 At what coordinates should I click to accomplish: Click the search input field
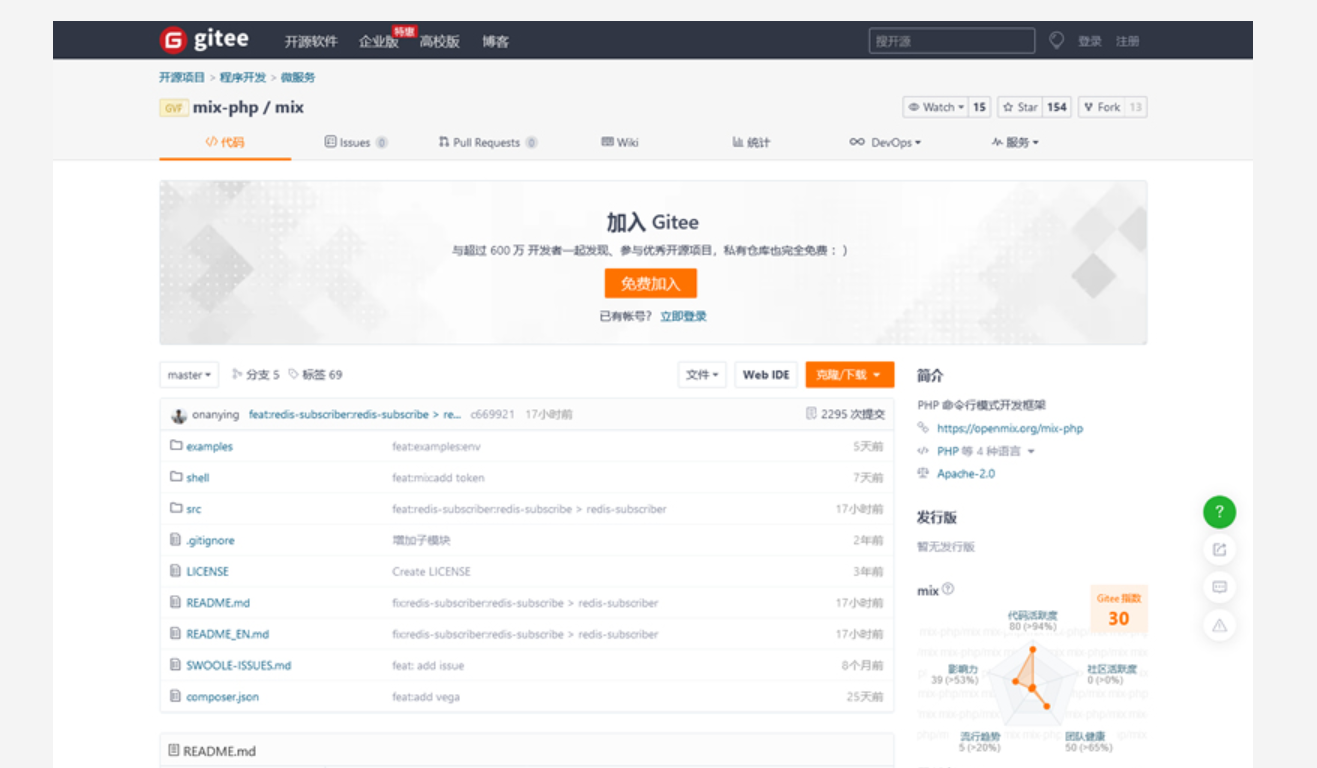(x=951, y=41)
